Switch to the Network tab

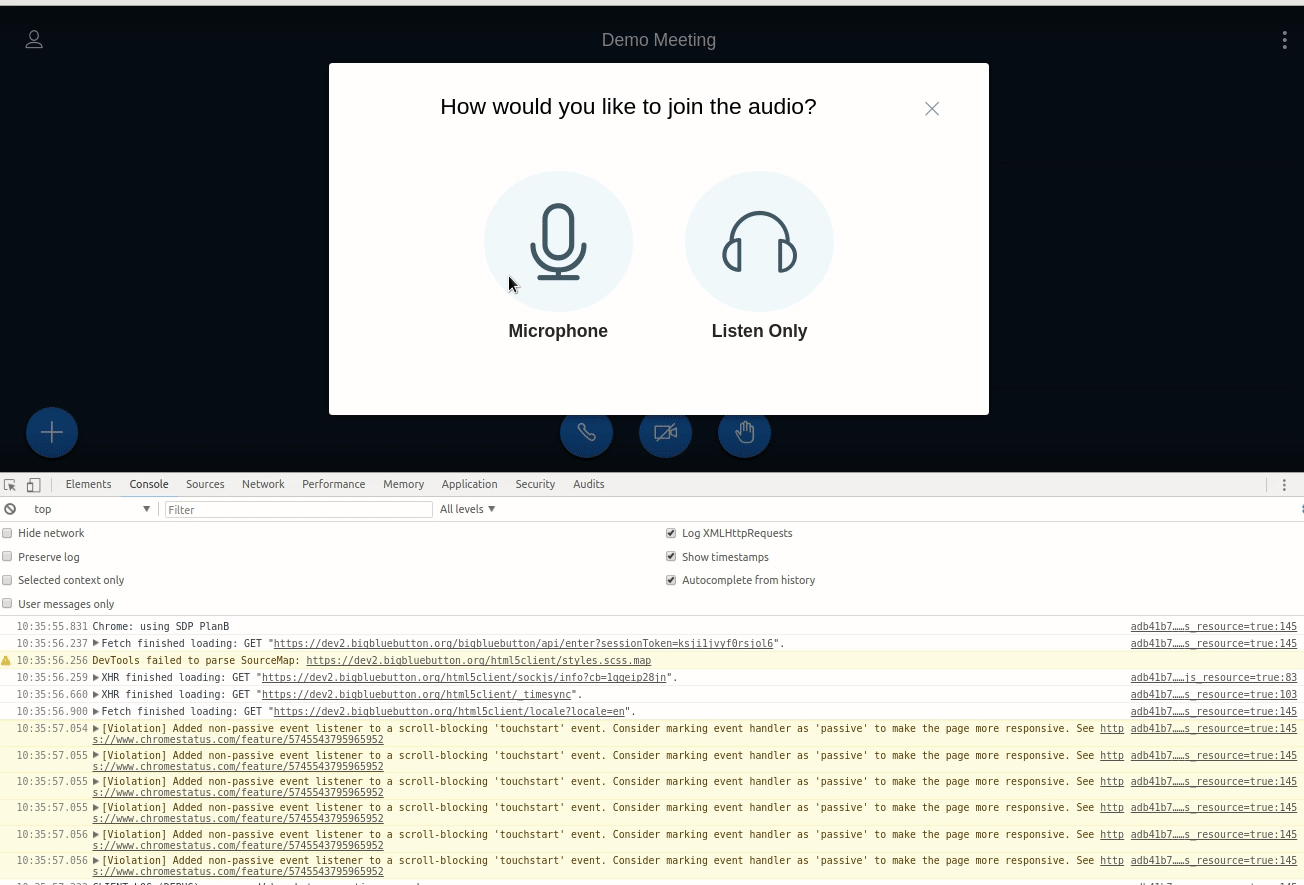(263, 484)
